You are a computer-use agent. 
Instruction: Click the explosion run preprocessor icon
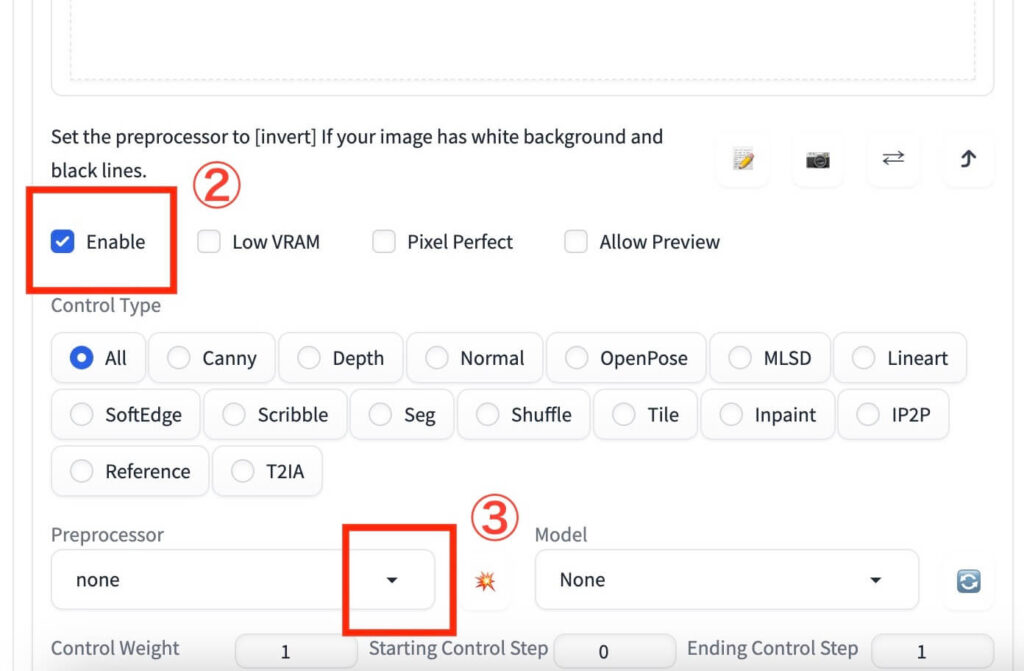tap(485, 581)
